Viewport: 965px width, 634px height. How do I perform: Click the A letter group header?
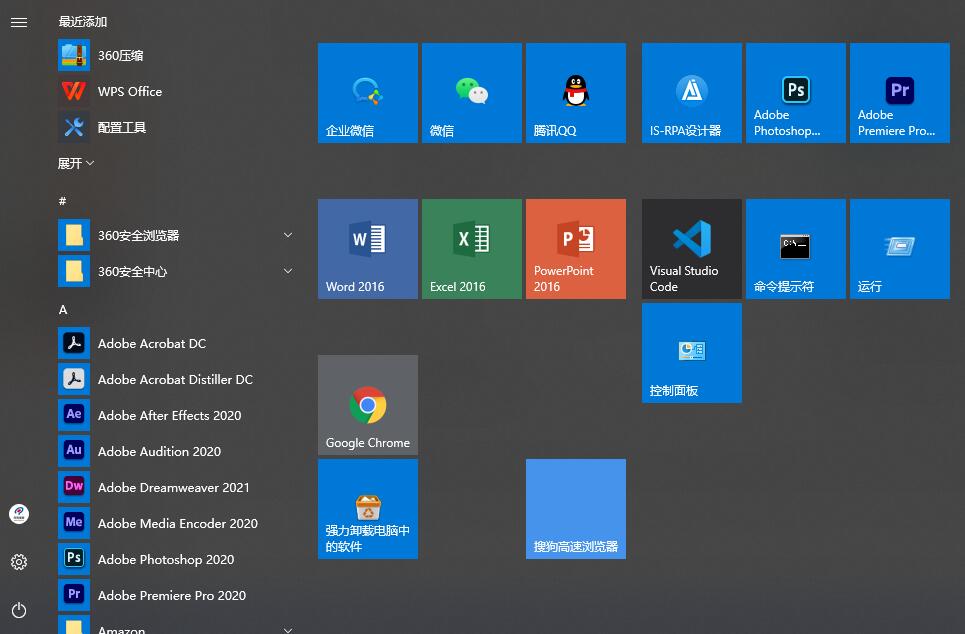(63, 310)
